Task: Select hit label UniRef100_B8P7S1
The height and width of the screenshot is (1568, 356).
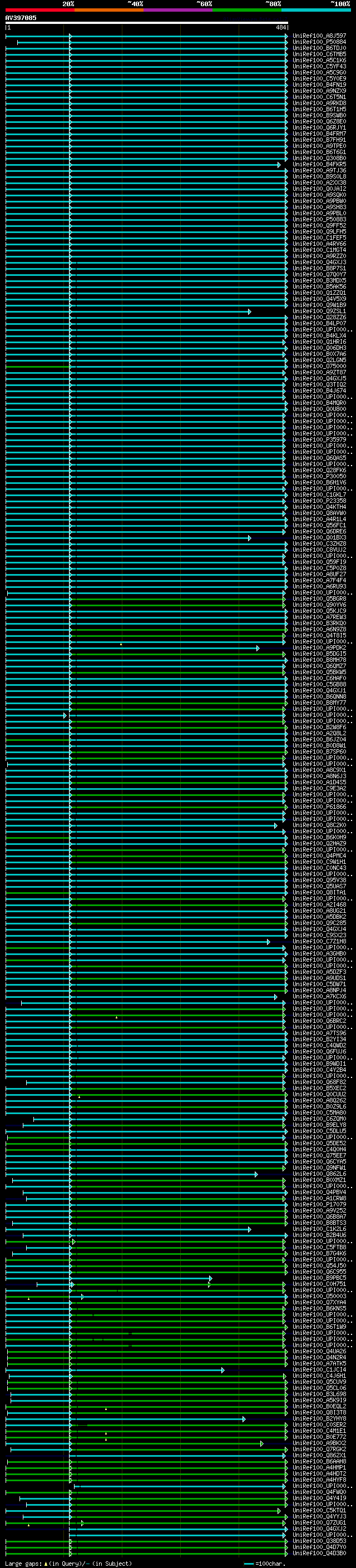Action: pos(319,269)
